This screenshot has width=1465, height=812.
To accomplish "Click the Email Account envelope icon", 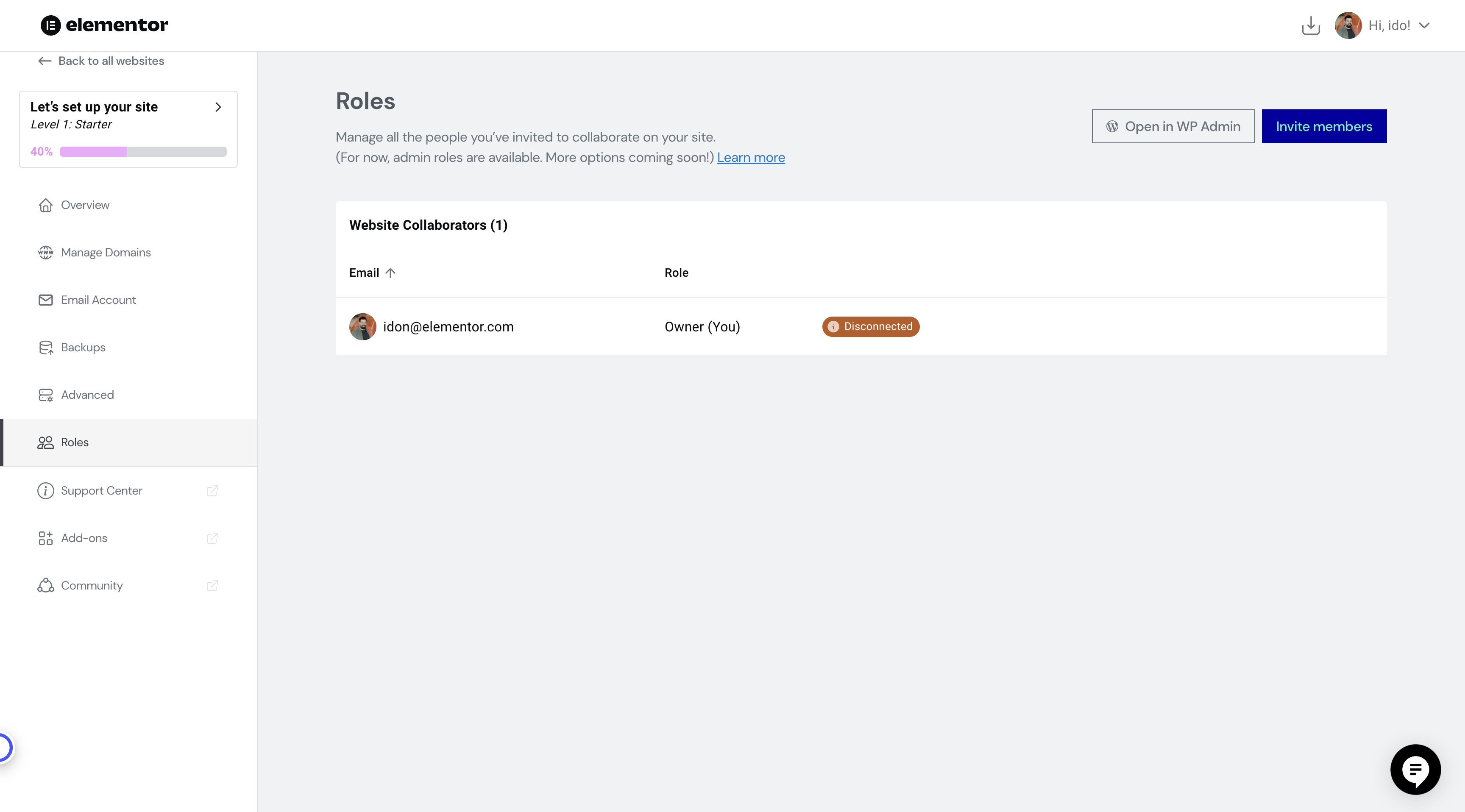I will tap(45, 300).
